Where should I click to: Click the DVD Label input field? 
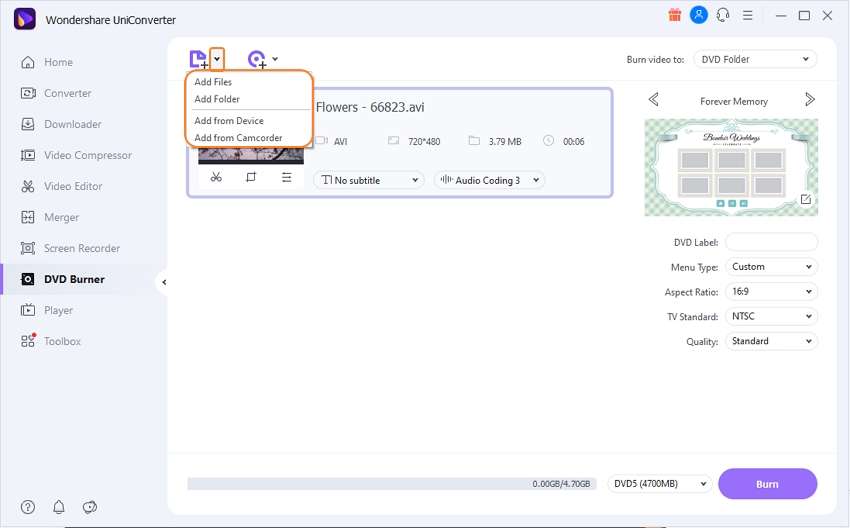(771, 242)
